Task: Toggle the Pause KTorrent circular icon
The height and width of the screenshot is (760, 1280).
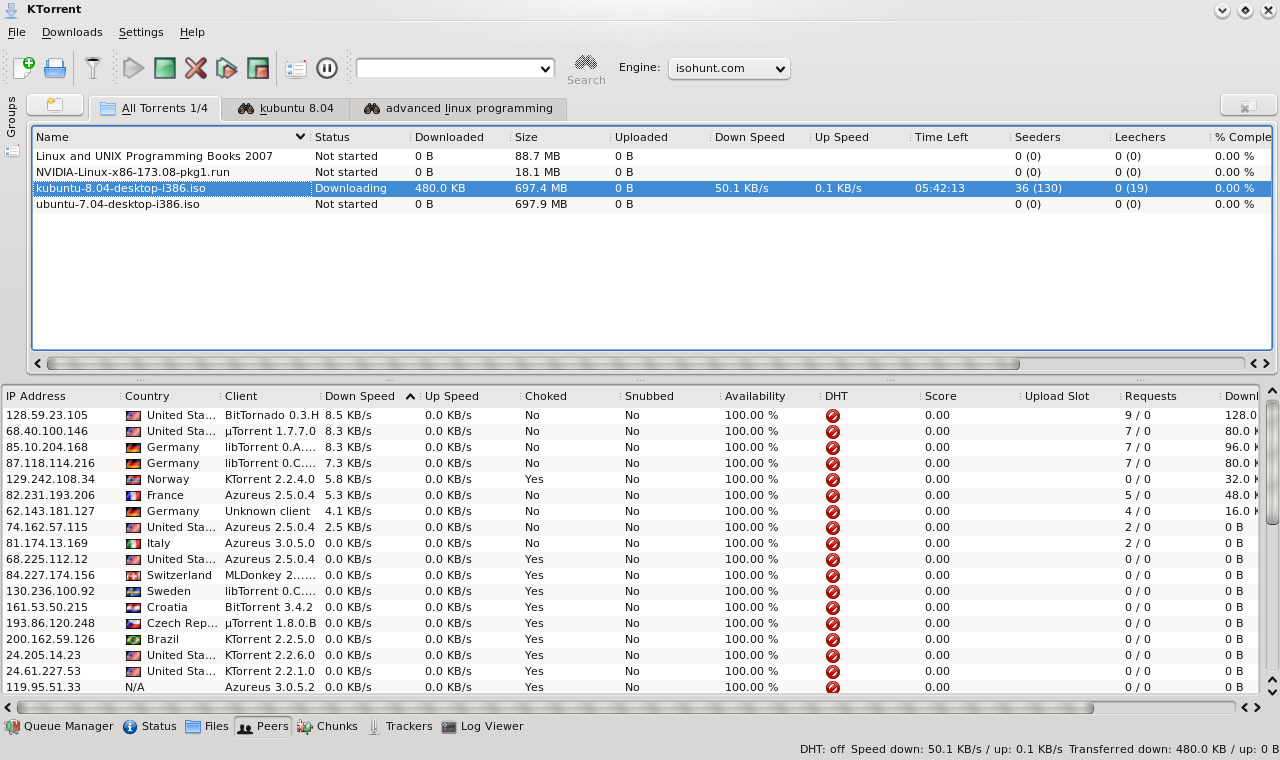Action: [327, 68]
